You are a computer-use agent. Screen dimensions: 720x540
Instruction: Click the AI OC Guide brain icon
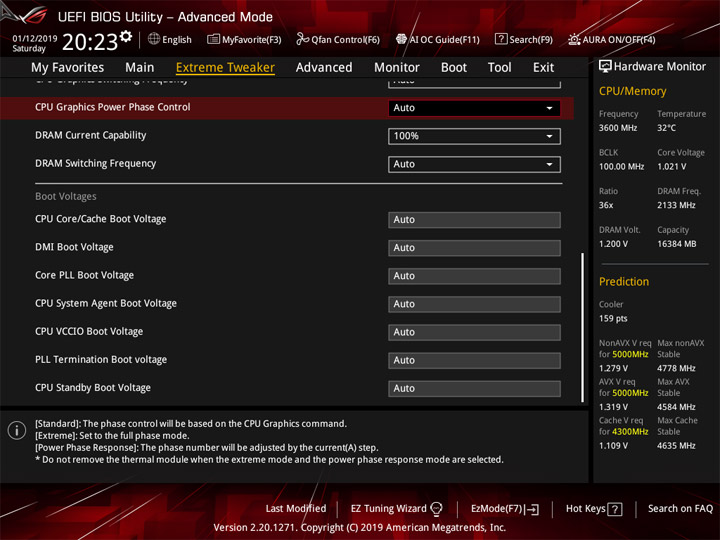coord(401,39)
